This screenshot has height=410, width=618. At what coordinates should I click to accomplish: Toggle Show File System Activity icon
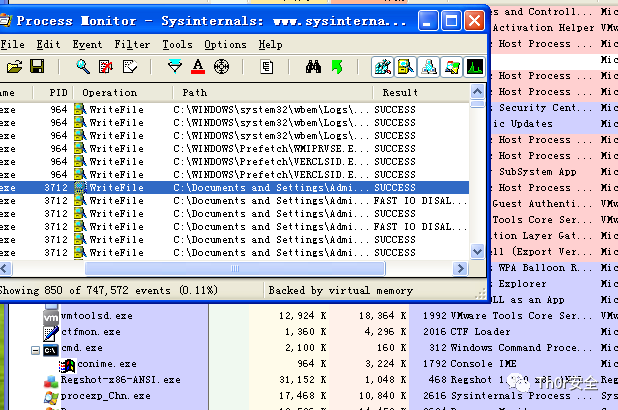click(406, 67)
